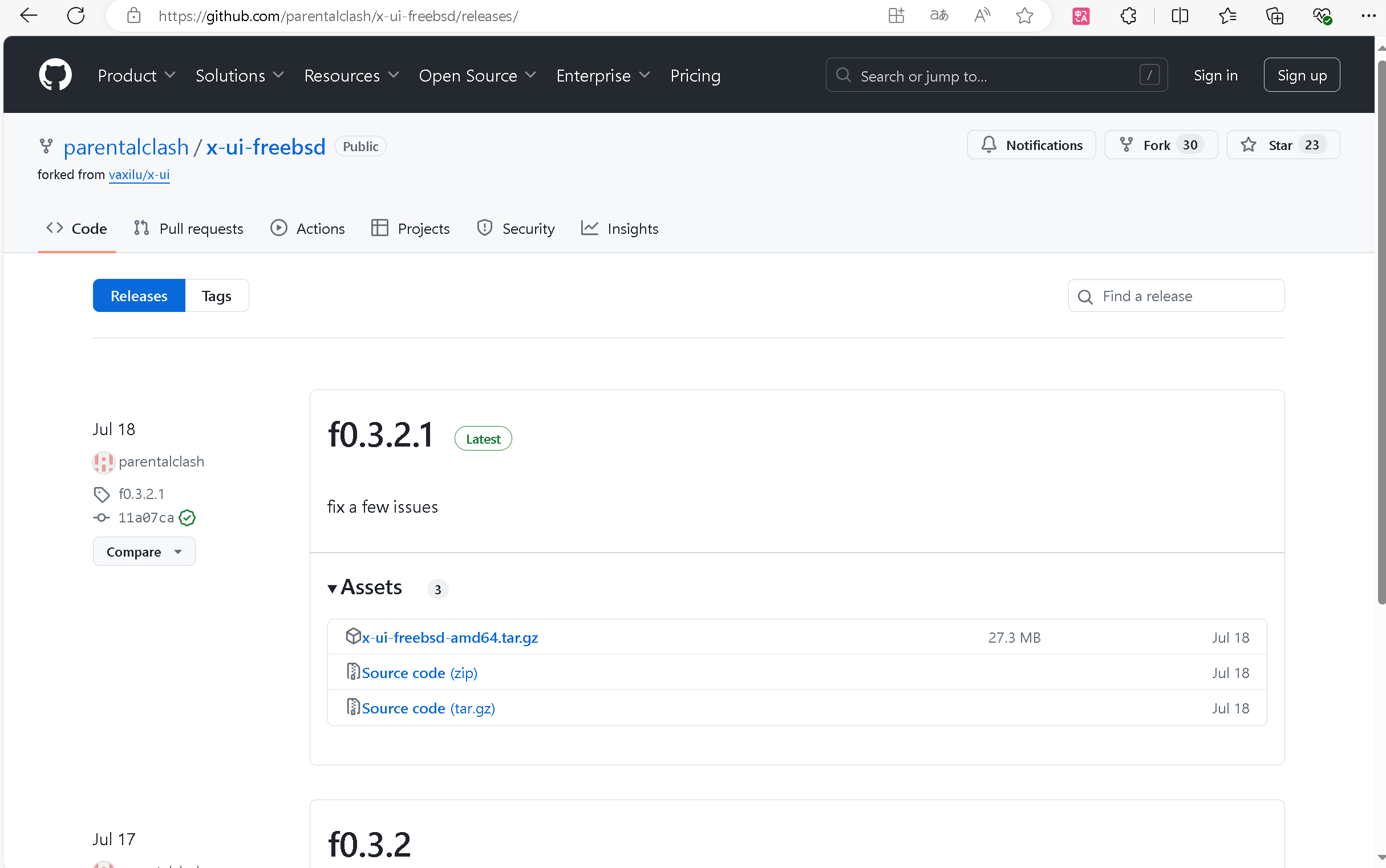
Task: Click the Notifications button
Action: point(1031,145)
